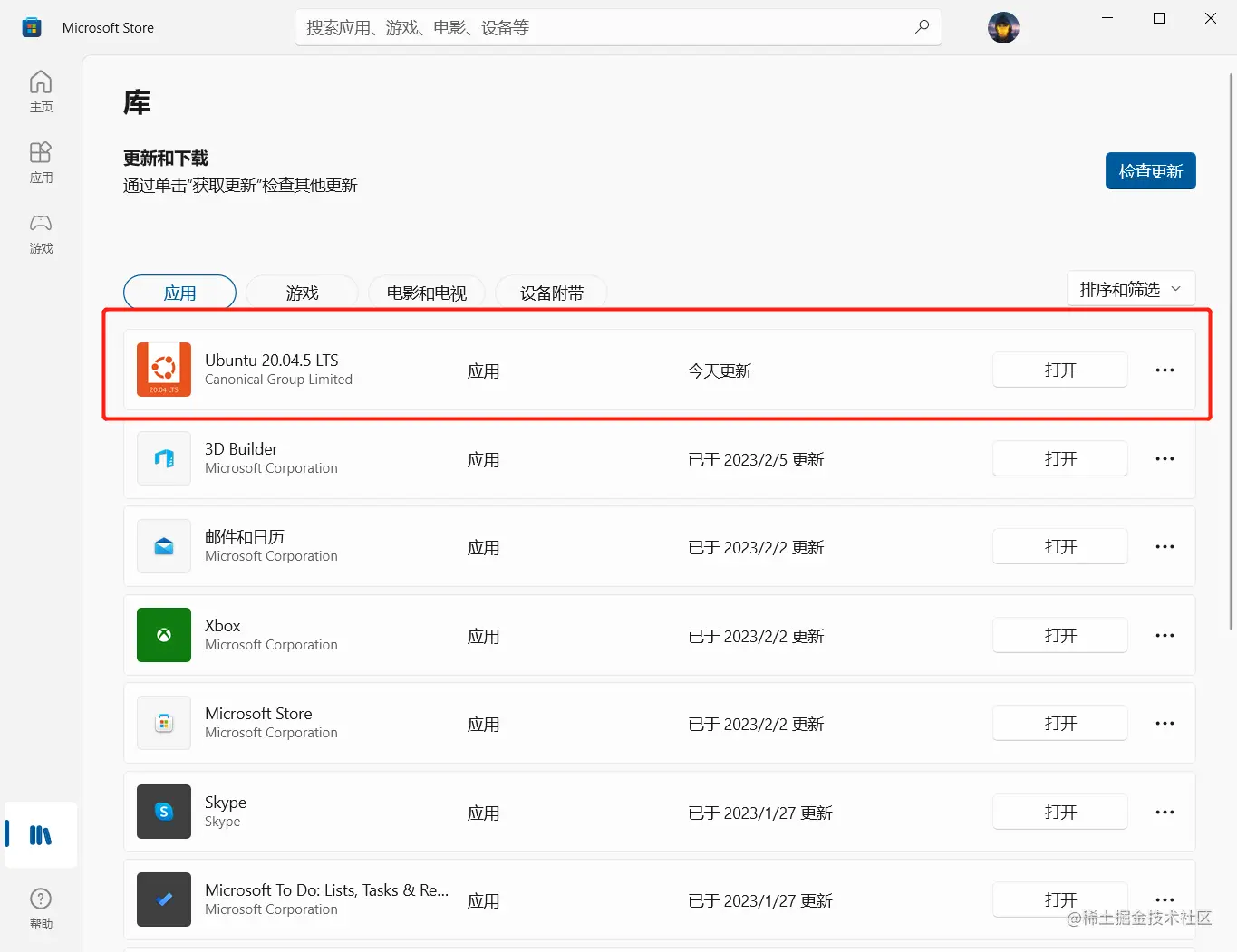Open more options for Microsoft Store row
The height and width of the screenshot is (952, 1237).
(1165, 723)
